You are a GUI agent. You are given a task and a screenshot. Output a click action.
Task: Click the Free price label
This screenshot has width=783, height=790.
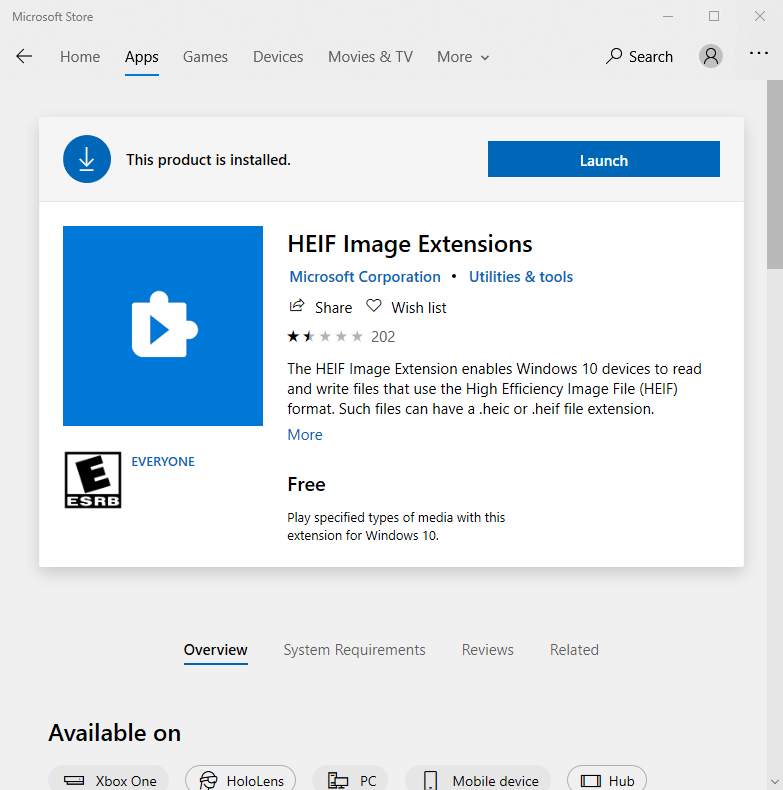click(306, 484)
